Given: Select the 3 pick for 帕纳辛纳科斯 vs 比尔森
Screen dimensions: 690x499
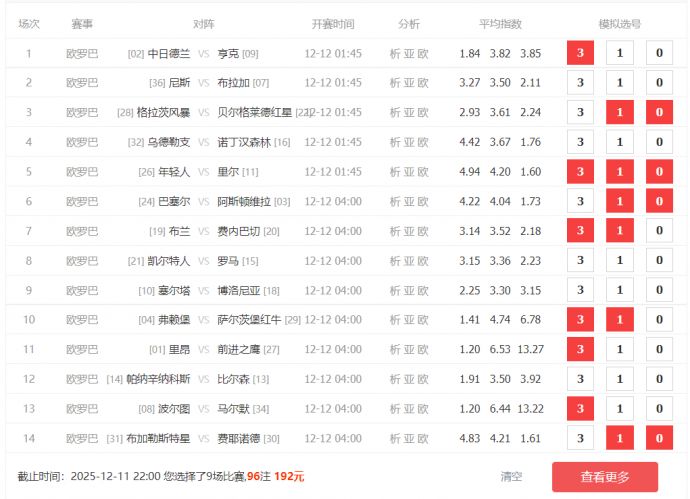Looking at the screenshot, I should 580,379.
